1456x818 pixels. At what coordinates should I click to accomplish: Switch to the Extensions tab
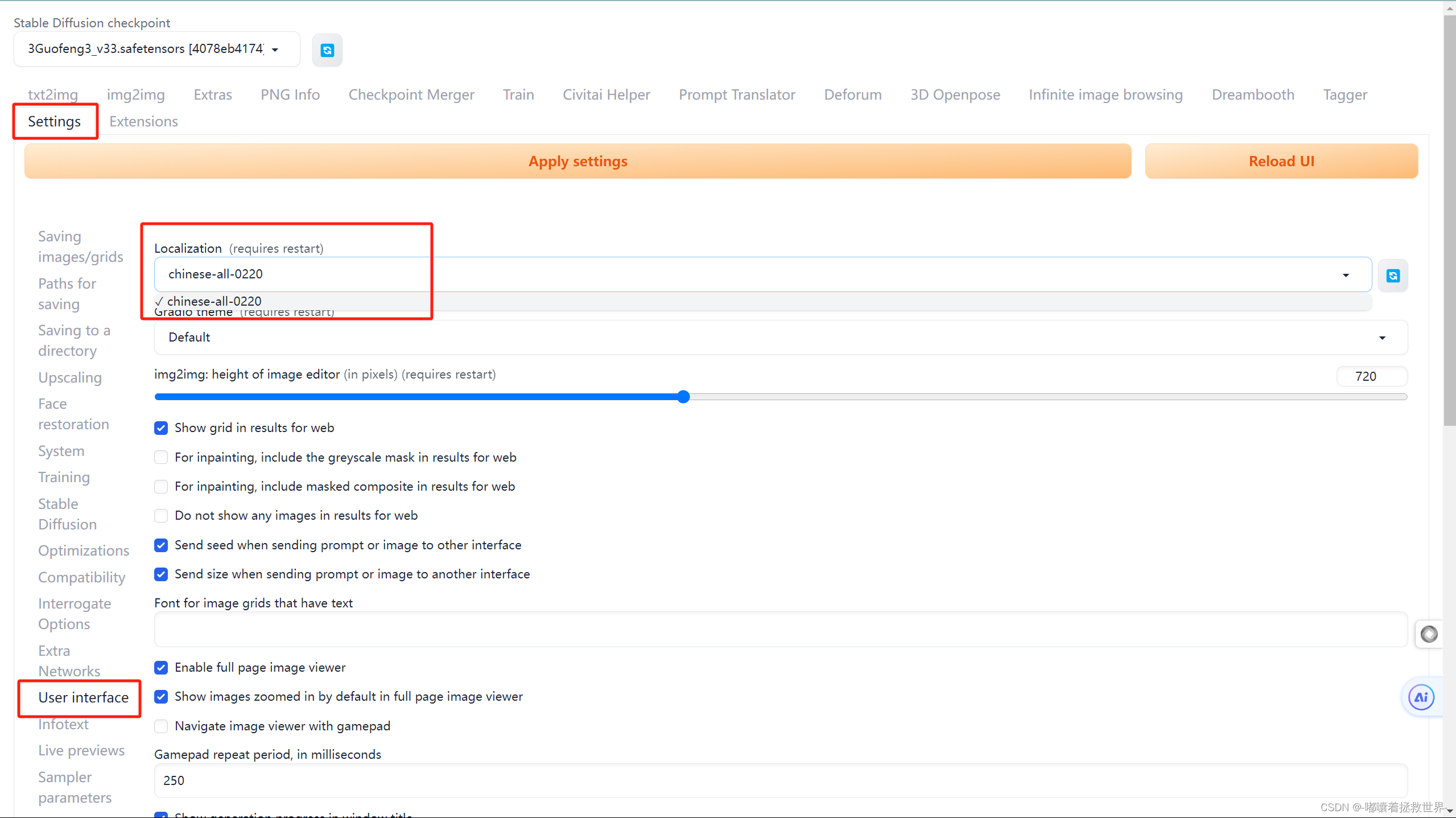(x=143, y=121)
